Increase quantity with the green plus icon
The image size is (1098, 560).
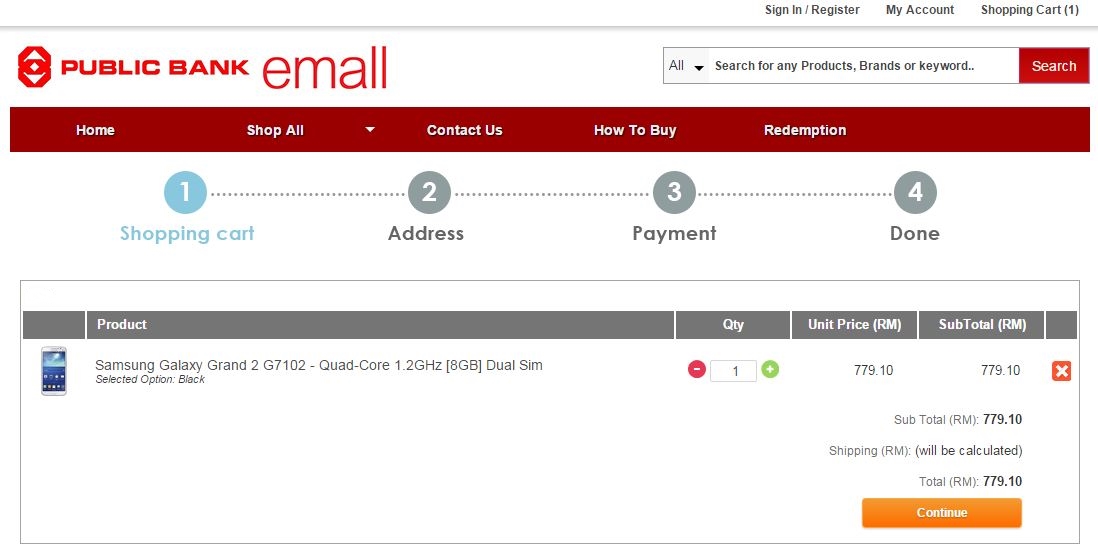coord(770,369)
